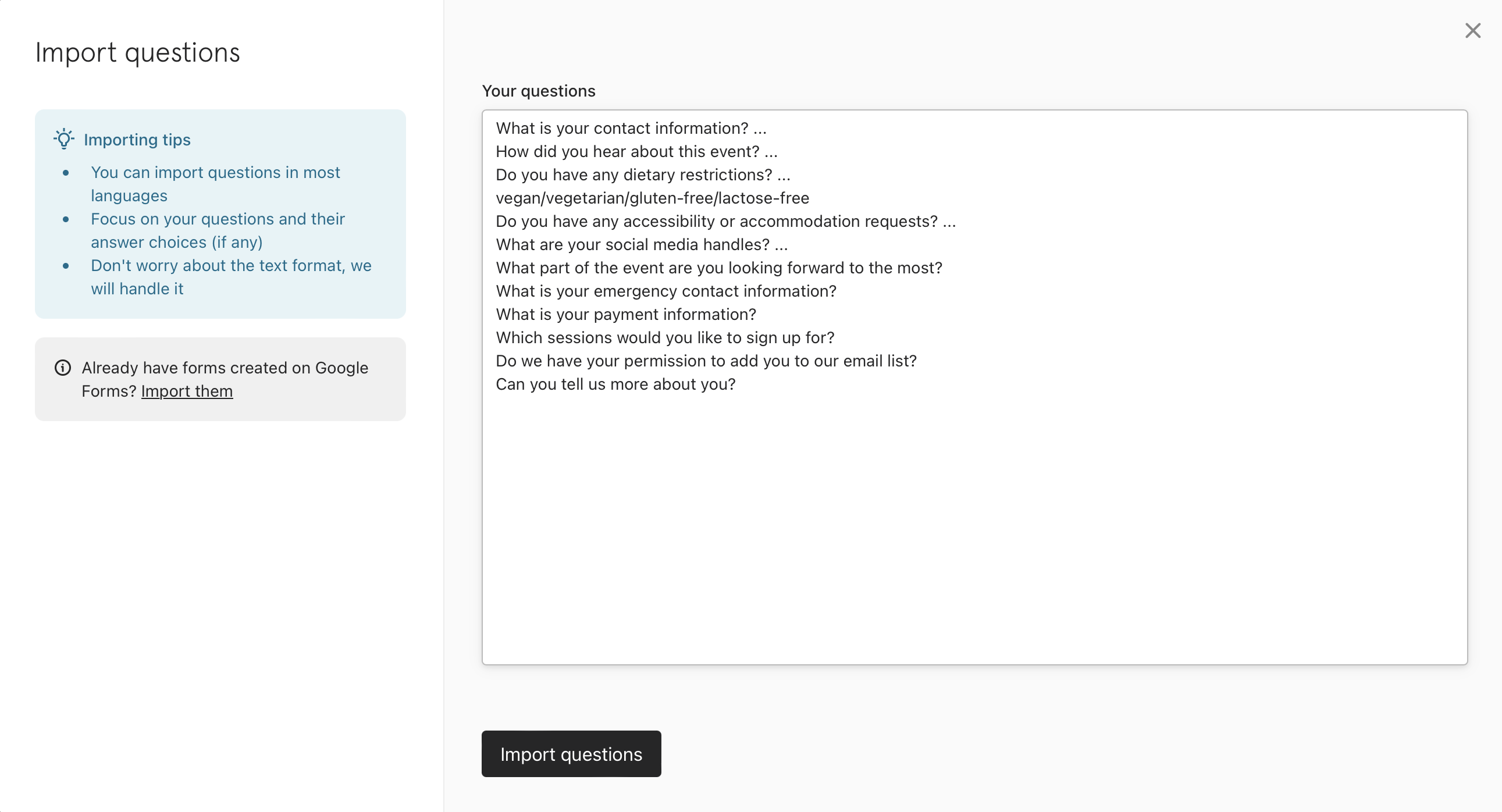1502x812 pixels.
Task: Open the Import them Google Forms link
Action: point(187,390)
